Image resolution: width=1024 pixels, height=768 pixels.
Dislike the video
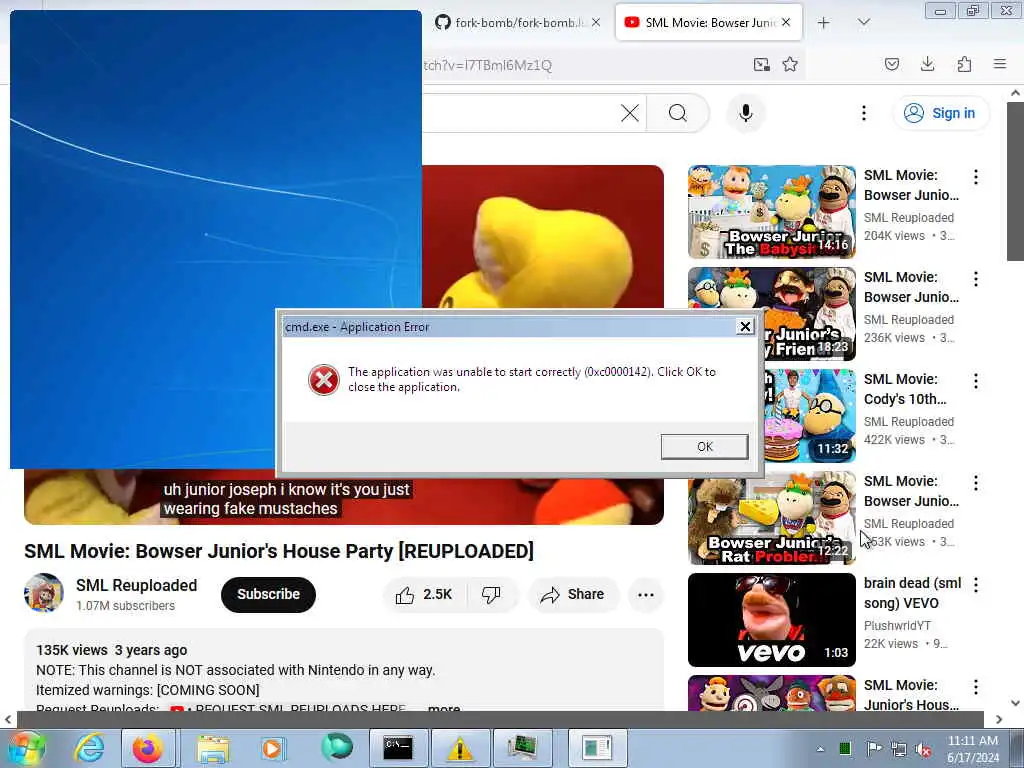pos(491,594)
